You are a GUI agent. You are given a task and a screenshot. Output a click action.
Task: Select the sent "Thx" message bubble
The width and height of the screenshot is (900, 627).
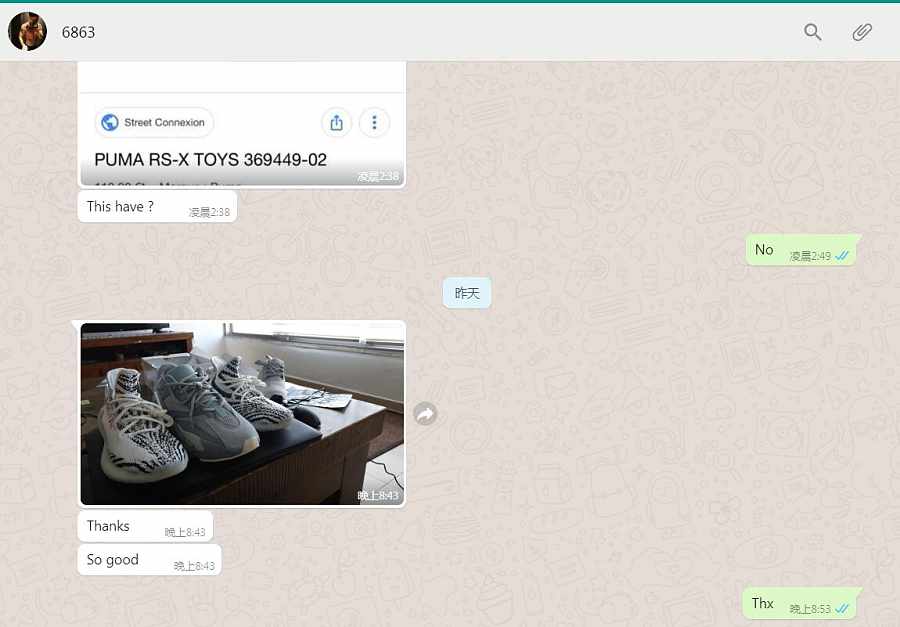click(x=763, y=603)
